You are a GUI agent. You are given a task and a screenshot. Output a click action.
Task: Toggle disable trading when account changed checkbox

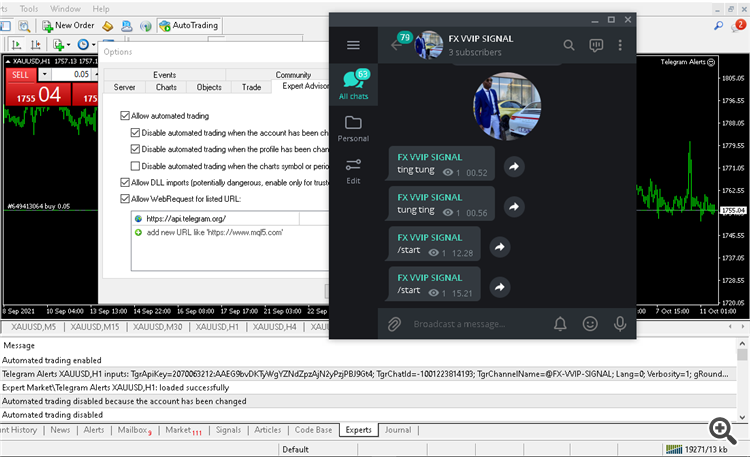[135, 133]
